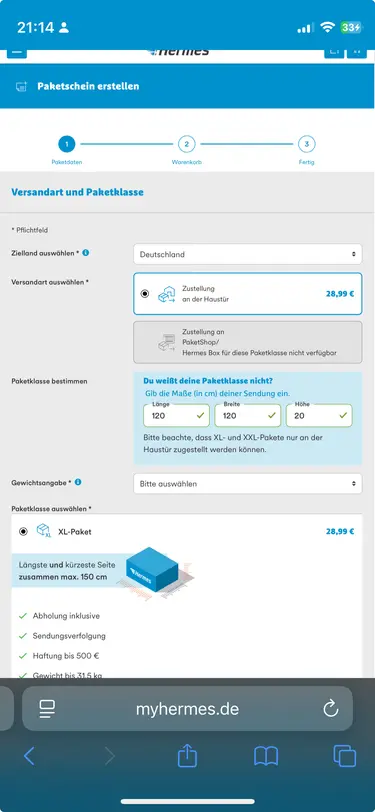The image size is (375, 812).
Task: Select Zustellung an der Haustür radio button
Action: click(145, 294)
